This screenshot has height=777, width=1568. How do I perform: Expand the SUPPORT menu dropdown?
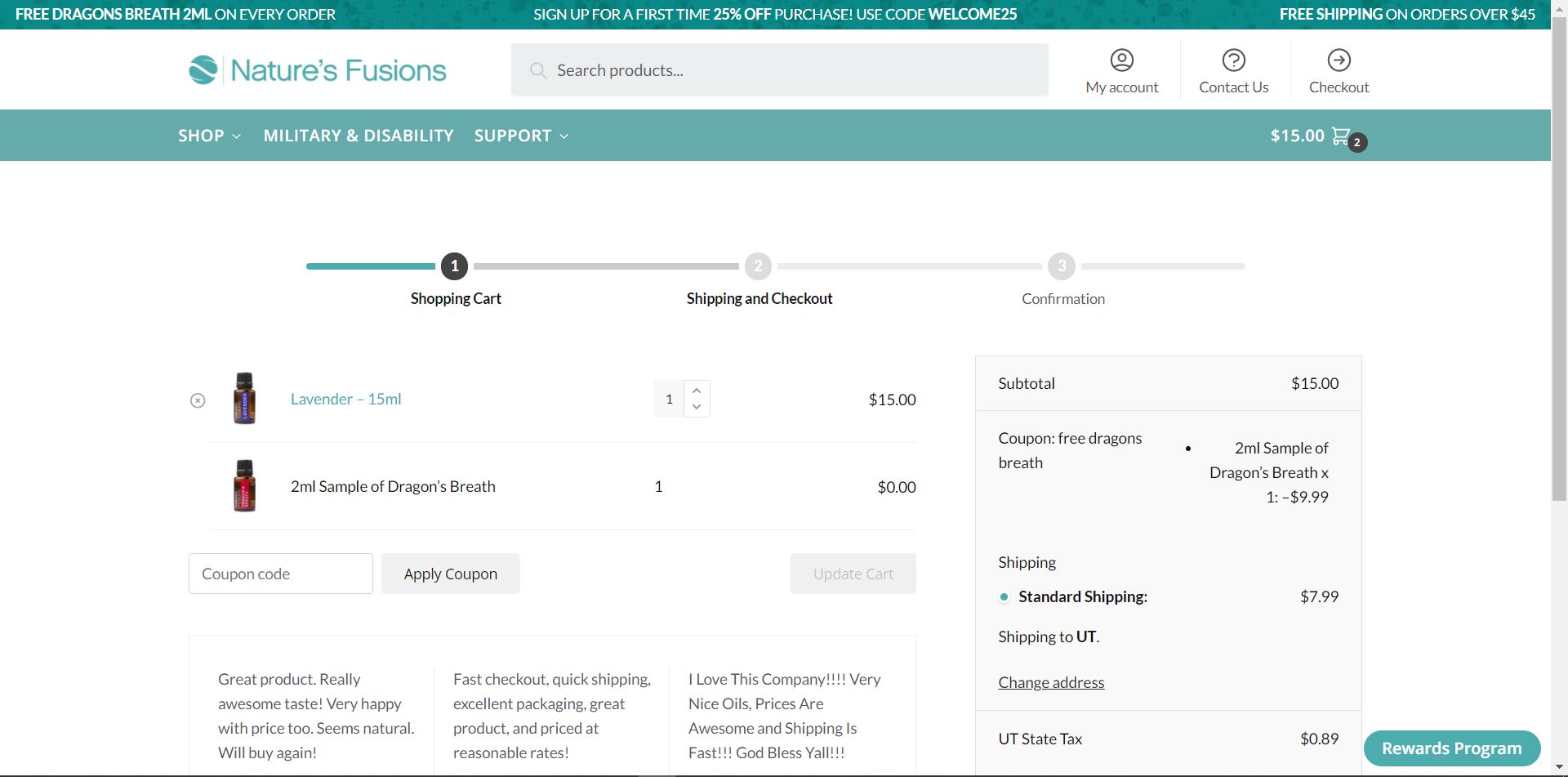[521, 136]
